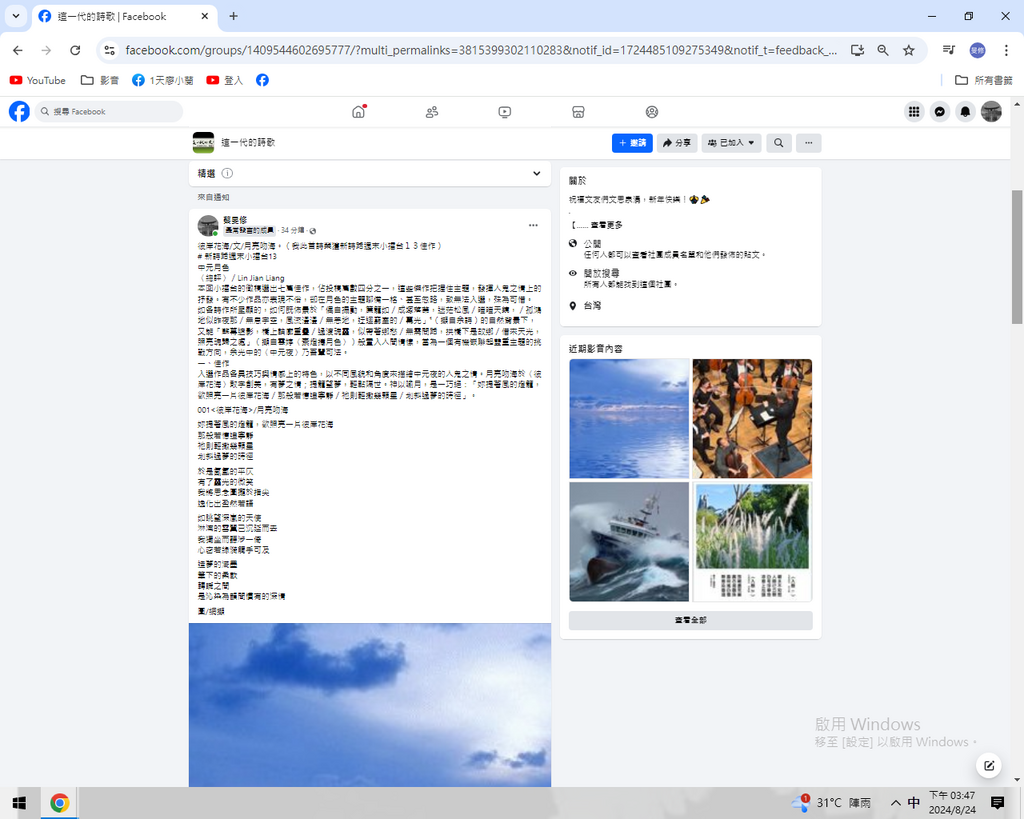Click the 邀請 invite button
Screen dimensions: 1024x819
(632, 143)
